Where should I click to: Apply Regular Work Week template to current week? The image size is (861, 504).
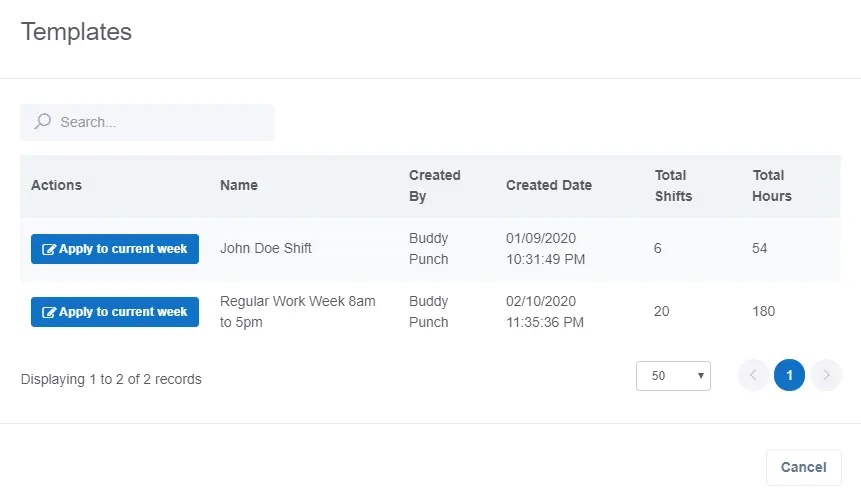115,312
